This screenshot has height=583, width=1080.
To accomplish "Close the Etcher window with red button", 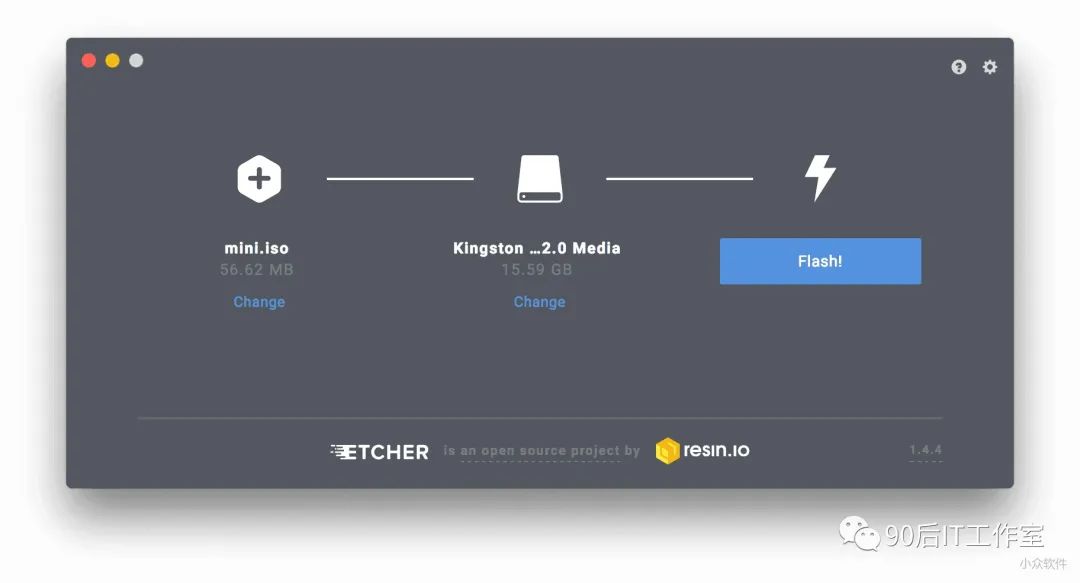I will coord(89,61).
